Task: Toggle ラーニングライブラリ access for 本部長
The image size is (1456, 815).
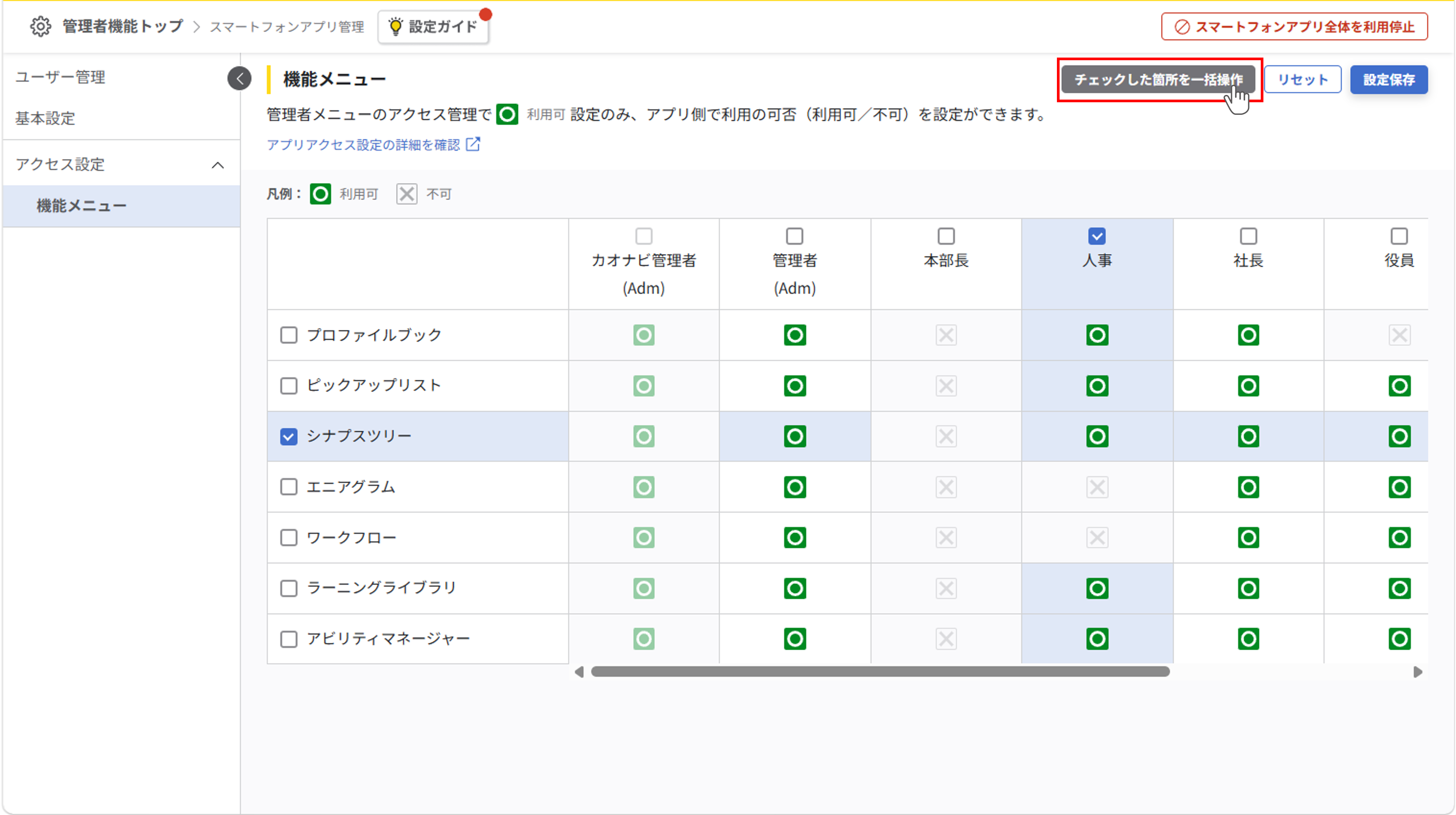Action: tap(946, 588)
